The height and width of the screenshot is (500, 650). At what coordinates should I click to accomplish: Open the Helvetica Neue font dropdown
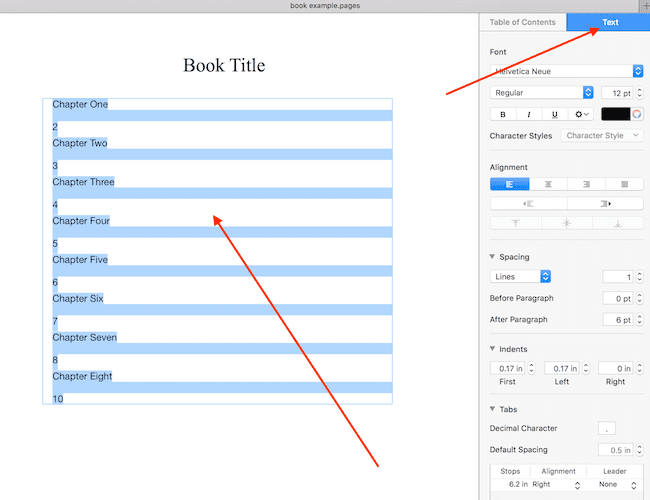567,71
